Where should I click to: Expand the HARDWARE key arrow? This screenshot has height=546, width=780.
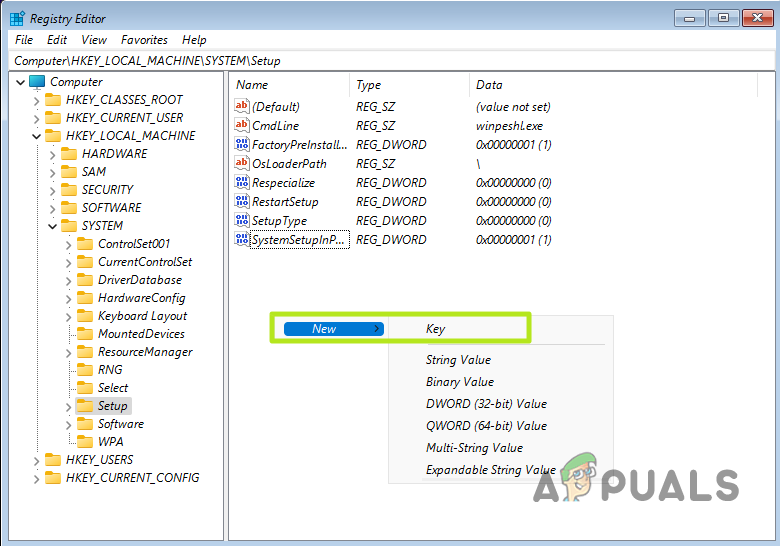52,155
